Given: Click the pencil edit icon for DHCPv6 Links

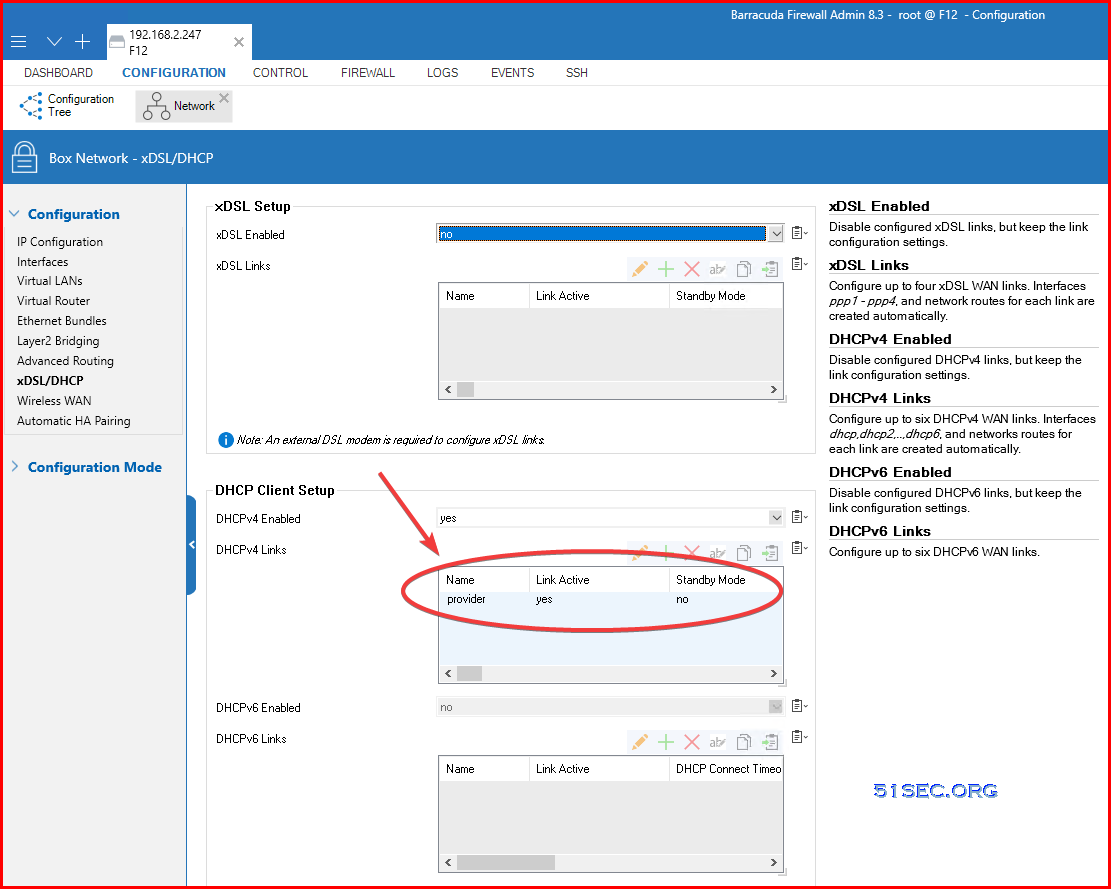Looking at the screenshot, I should tap(640, 742).
